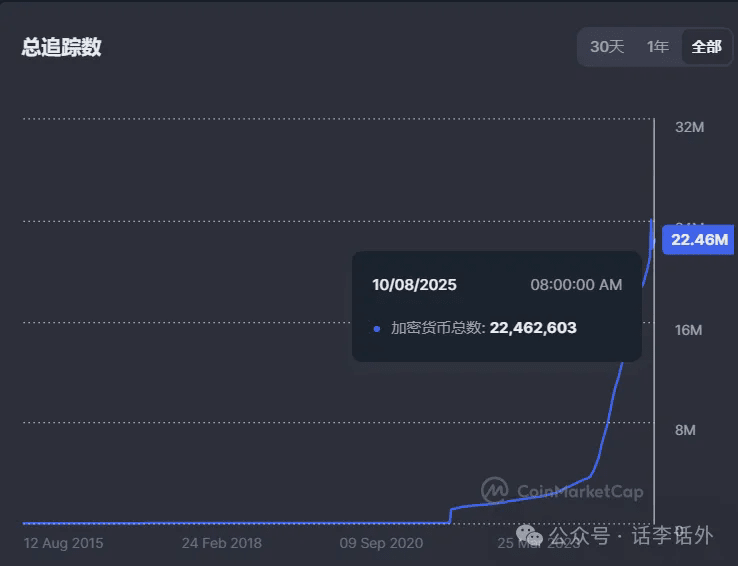The height and width of the screenshot is (566, 738).
Task: Click the 32M y-axis label
Action: 690,128
